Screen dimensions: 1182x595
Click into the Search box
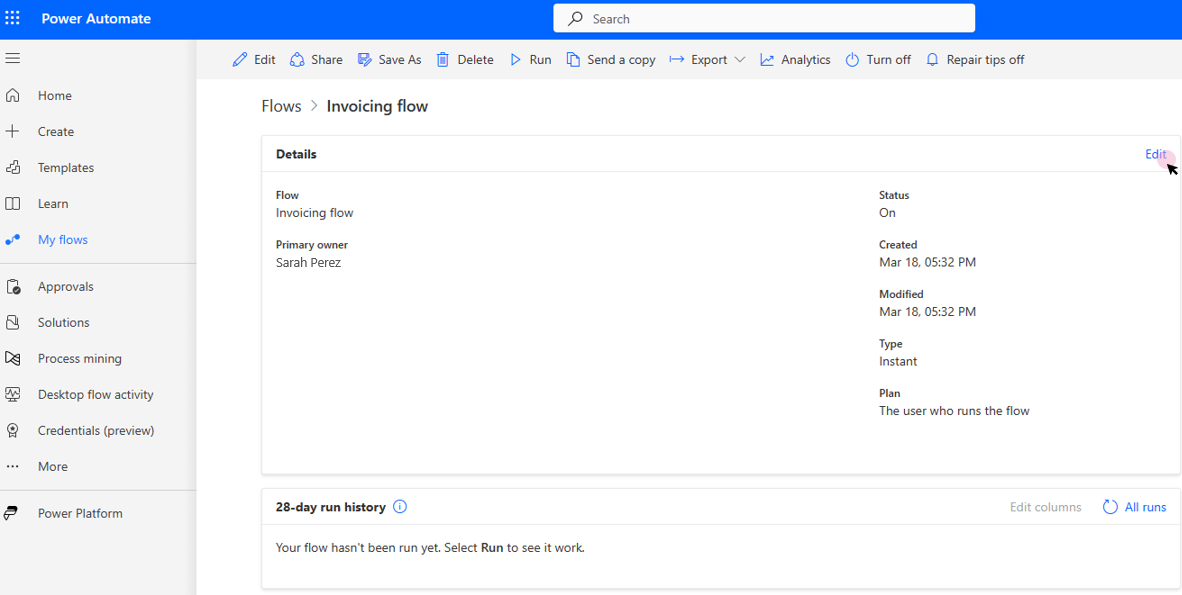764,19
